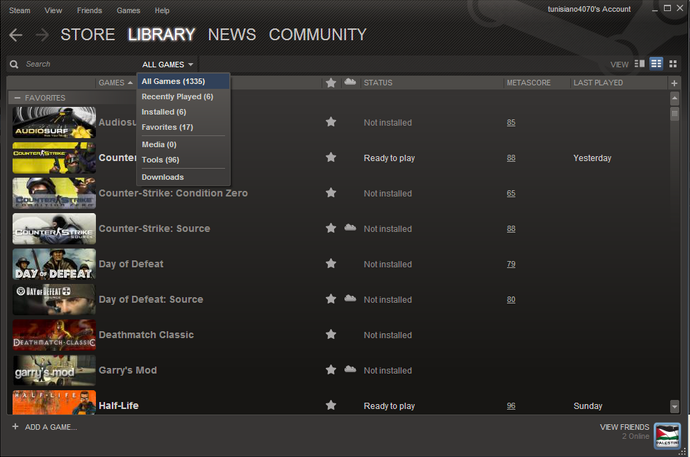Open tunisiano4070's Account link

[589, 9]
